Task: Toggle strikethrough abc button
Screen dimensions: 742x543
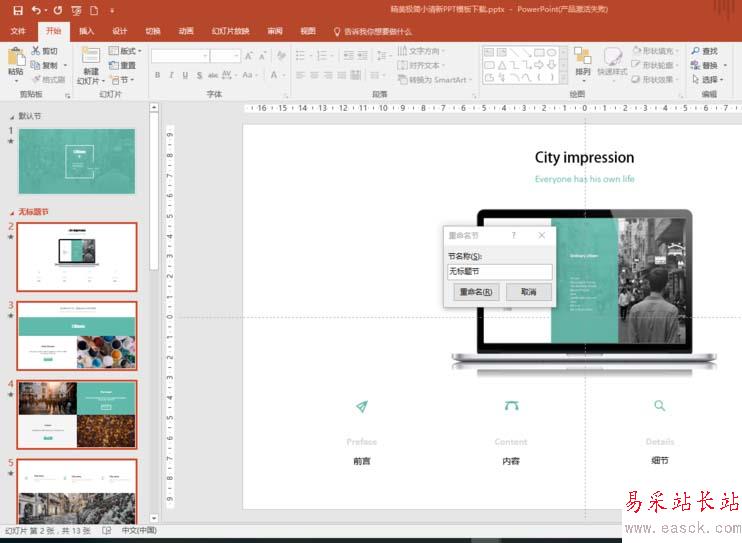Action: (213, 75)
